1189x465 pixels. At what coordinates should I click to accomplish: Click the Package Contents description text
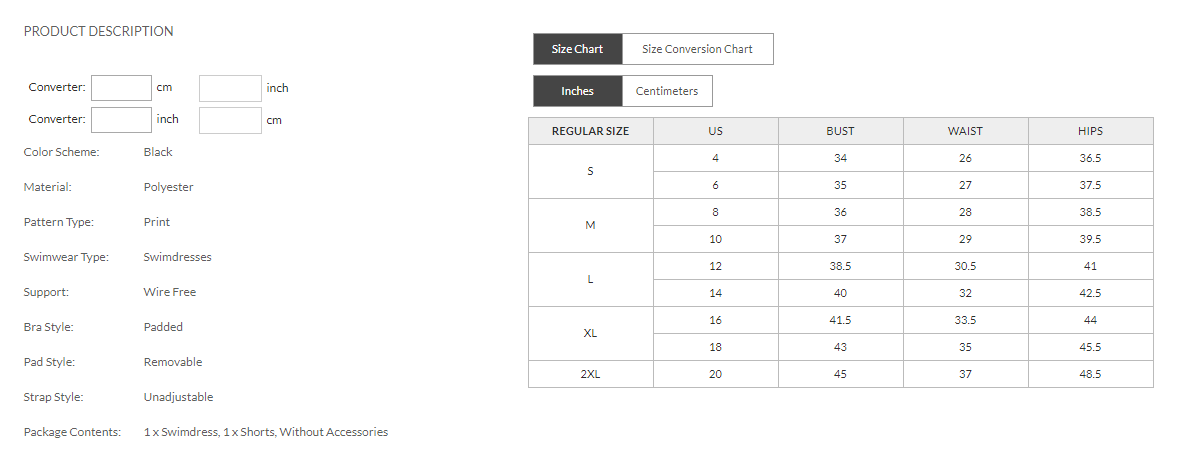coord(265,432)
